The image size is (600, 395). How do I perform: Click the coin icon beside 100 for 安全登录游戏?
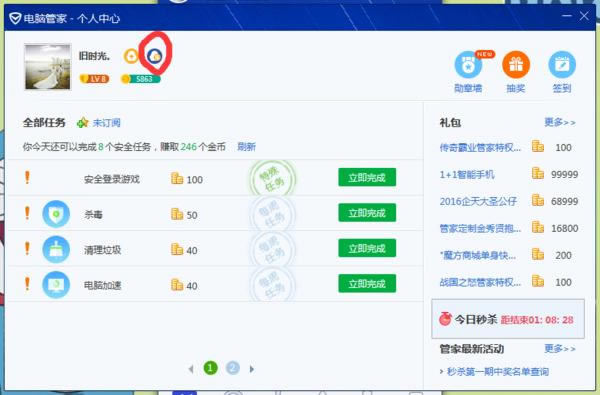coord(177,178)
